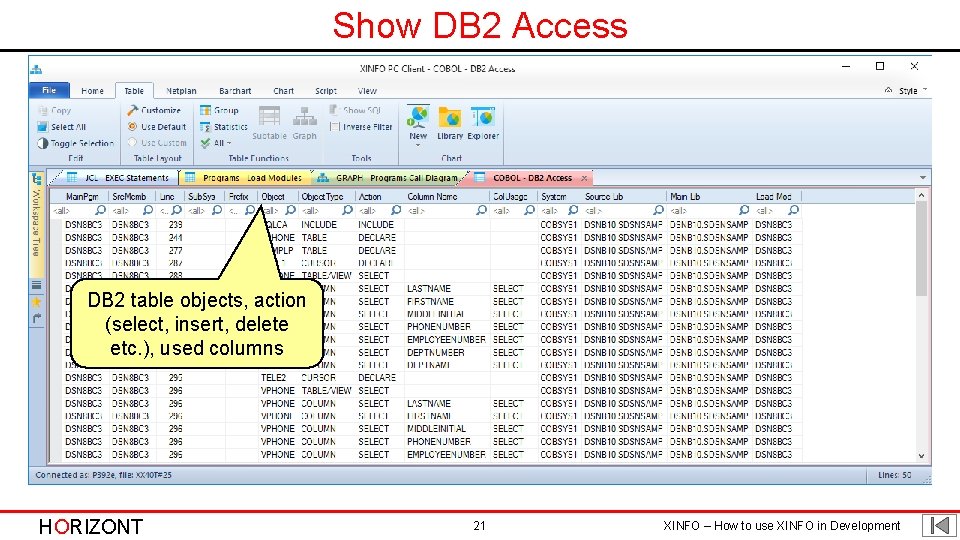This screenshot has height=540, width=960.
Task: Collapse the ribbon with the caret beside Style
Action: [888, 90]
